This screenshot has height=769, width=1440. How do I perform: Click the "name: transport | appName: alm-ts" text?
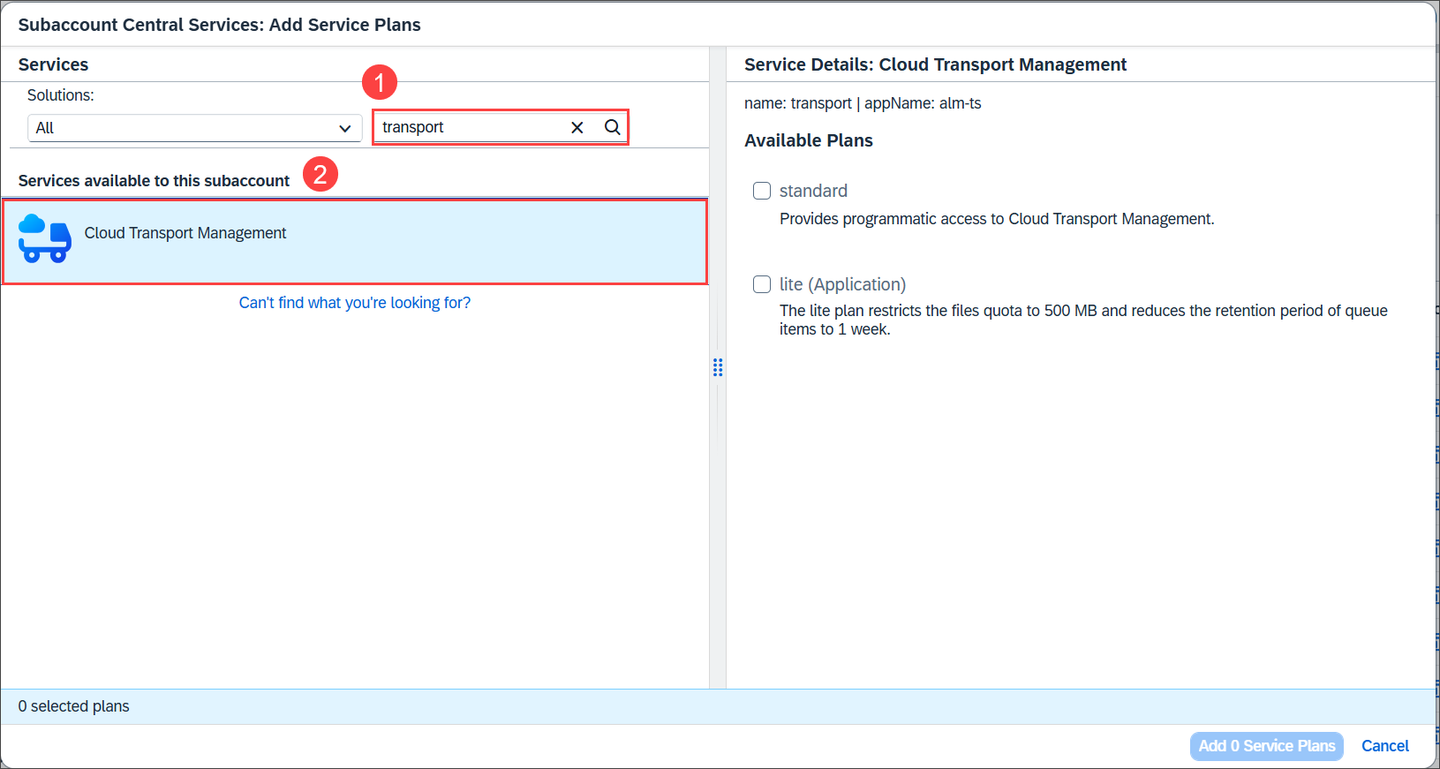863,103
